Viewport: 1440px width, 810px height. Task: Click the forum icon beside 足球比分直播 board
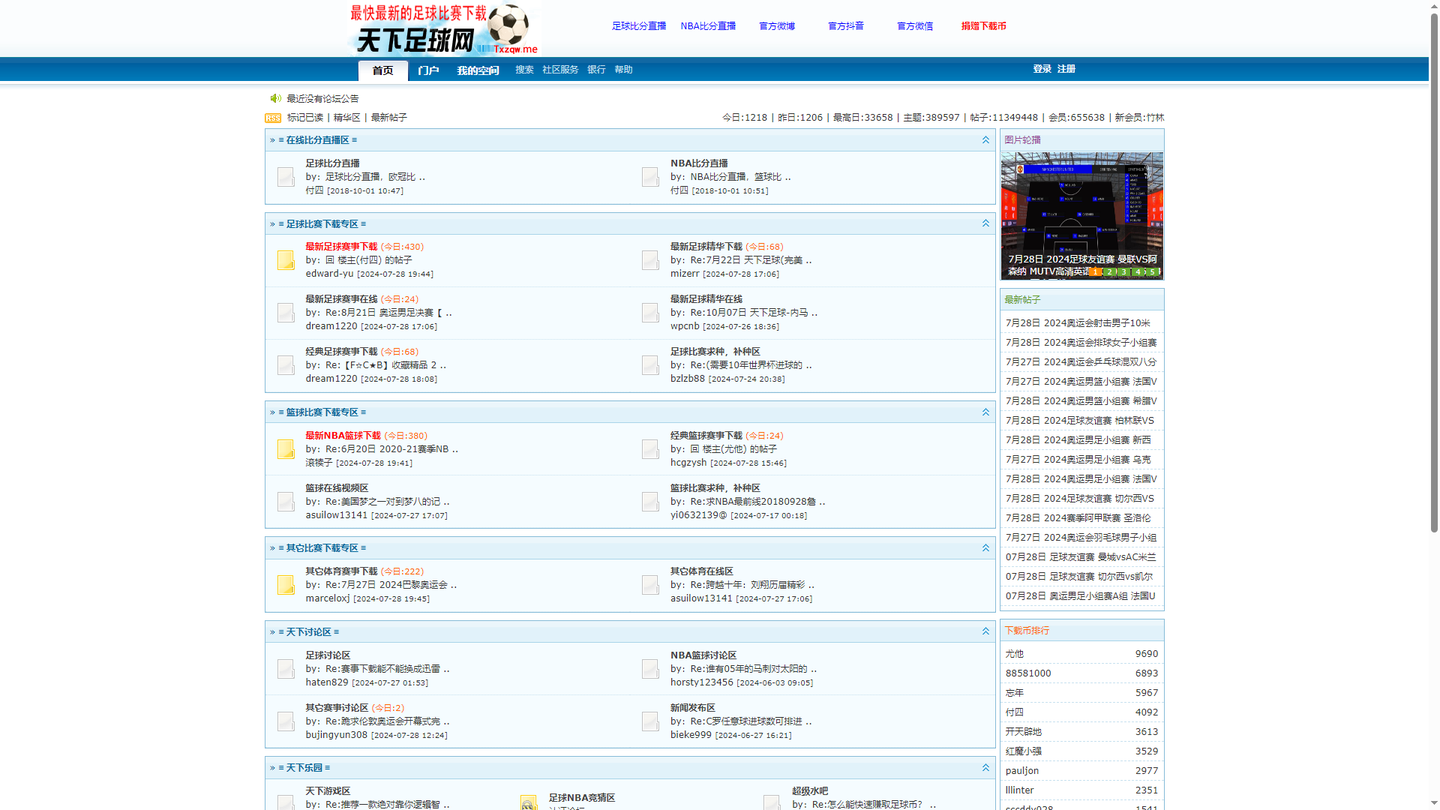pos(286,177)
